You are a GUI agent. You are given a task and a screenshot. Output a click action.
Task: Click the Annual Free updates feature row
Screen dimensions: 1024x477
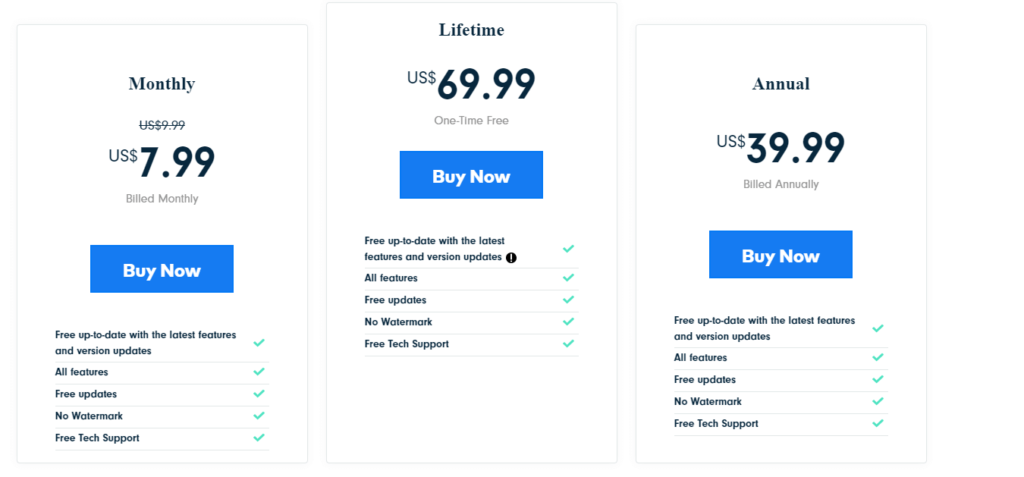point(780,380)
